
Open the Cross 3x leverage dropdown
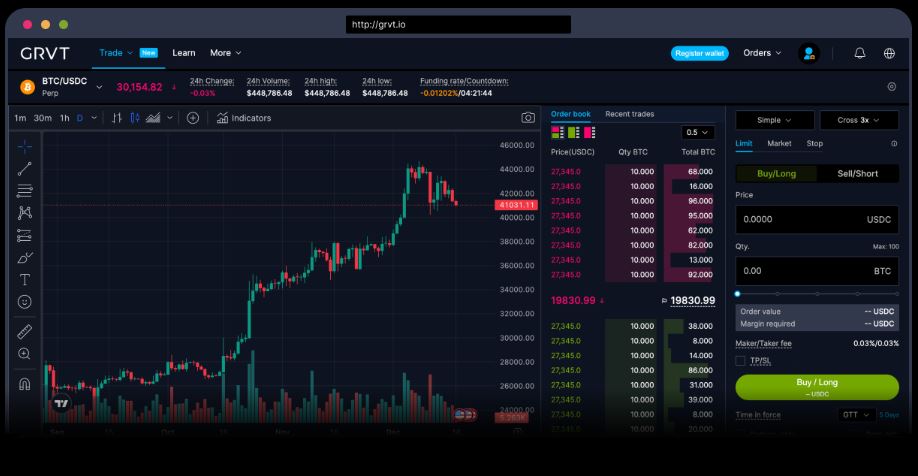coord(858,120)
